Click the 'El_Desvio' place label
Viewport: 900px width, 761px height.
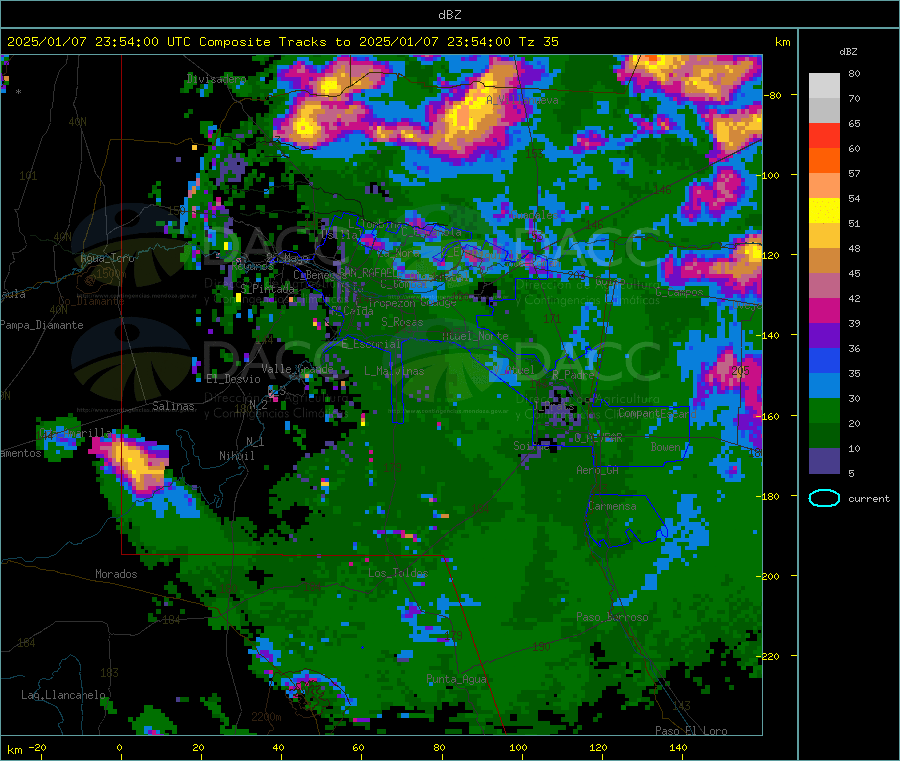pos(233,379)
